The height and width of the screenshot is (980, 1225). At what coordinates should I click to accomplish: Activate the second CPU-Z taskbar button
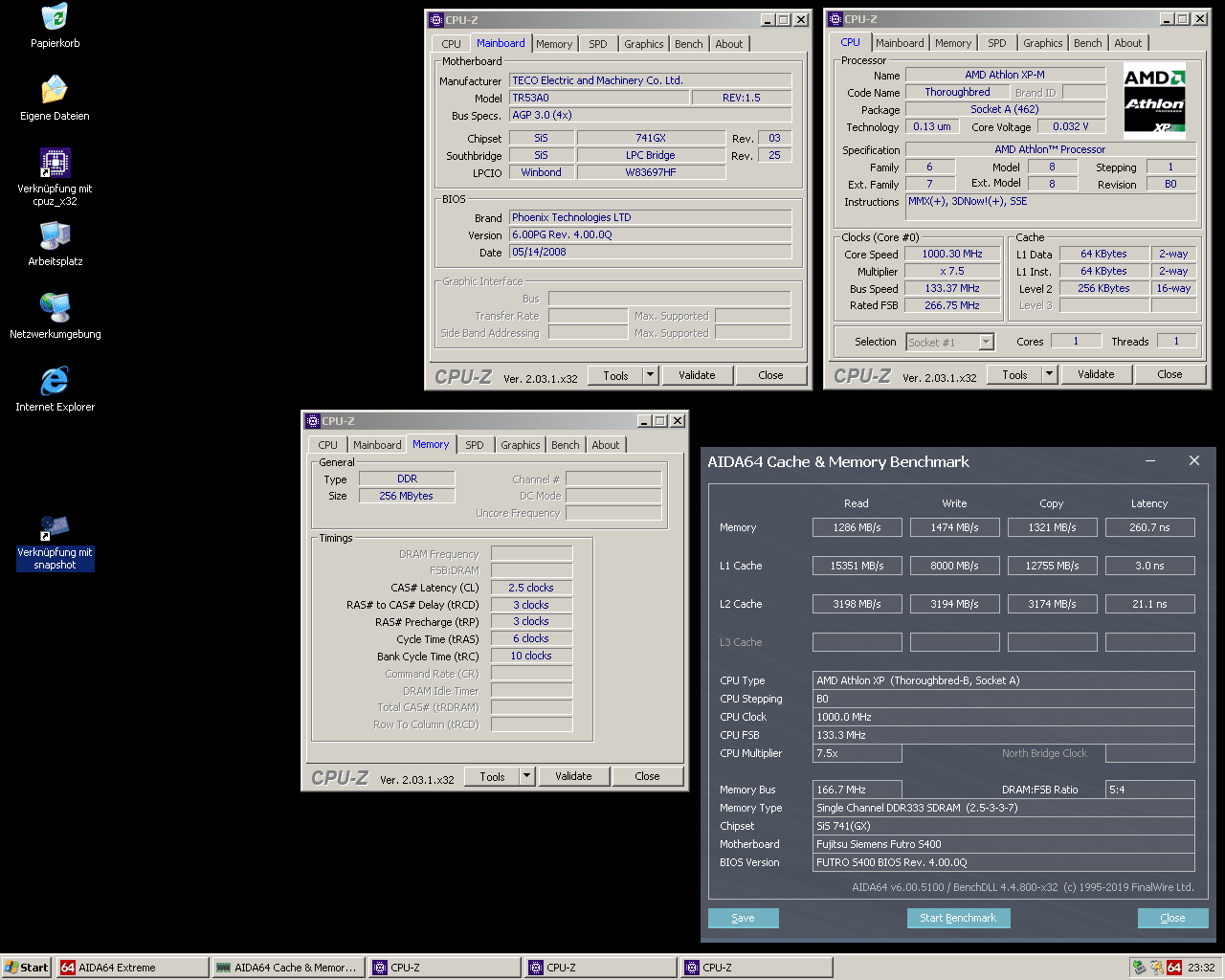point(600,968)
